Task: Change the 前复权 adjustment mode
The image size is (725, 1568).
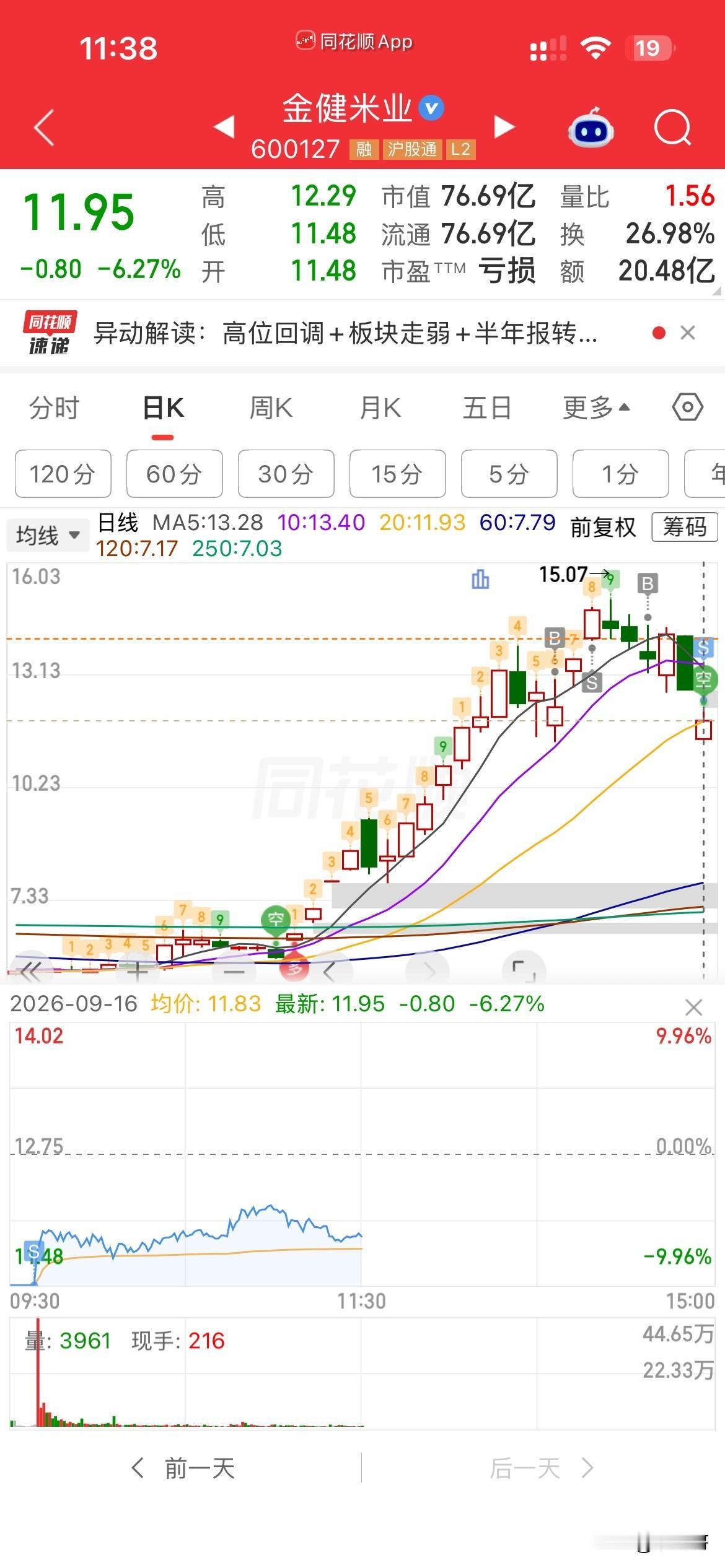Action: coord(603,527)
